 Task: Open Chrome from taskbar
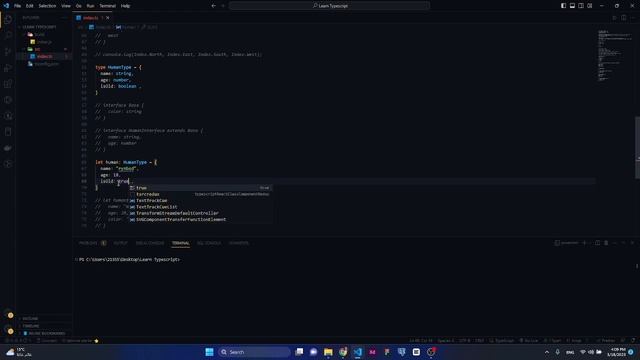coord(343,352)
